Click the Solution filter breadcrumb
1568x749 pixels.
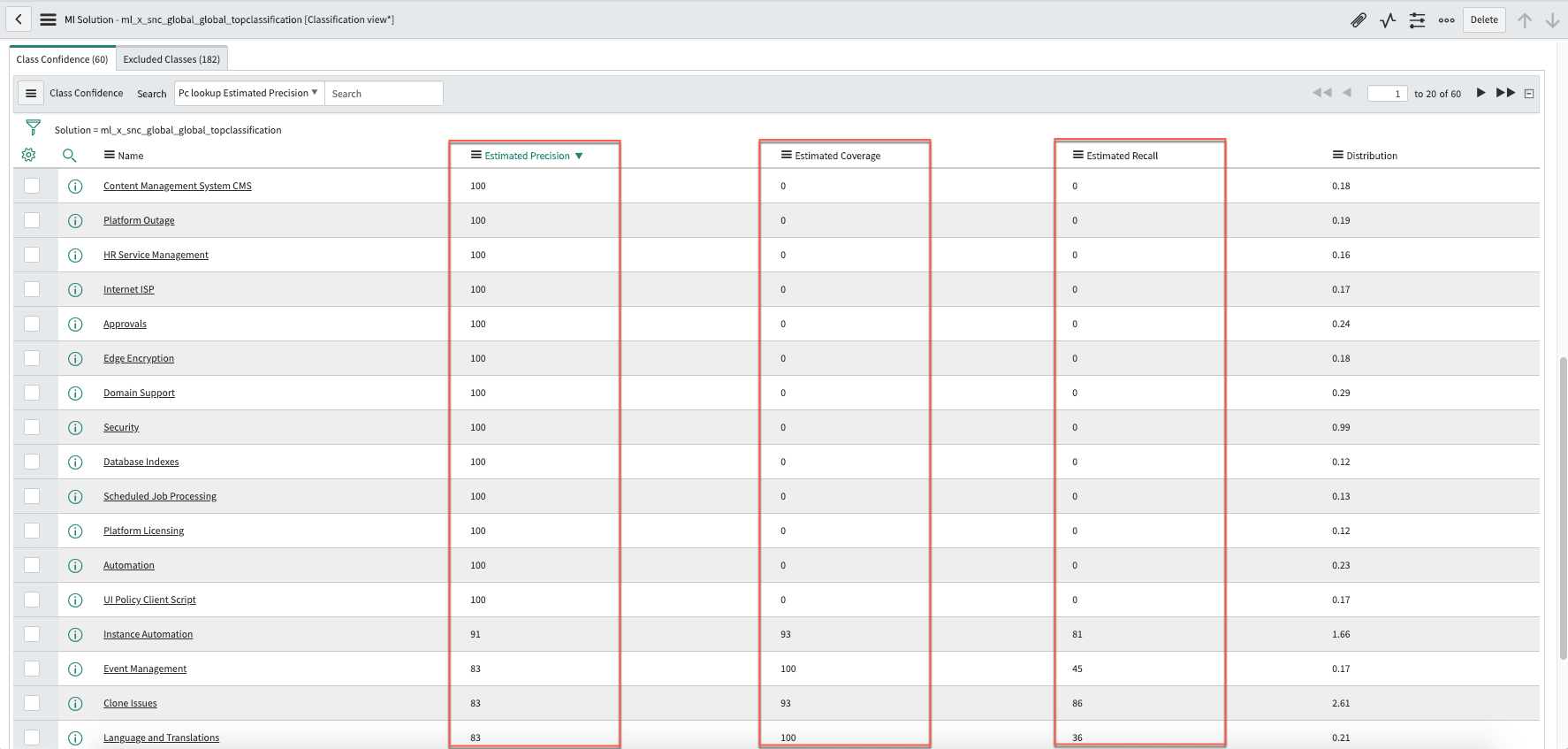(x=168, y=130)
